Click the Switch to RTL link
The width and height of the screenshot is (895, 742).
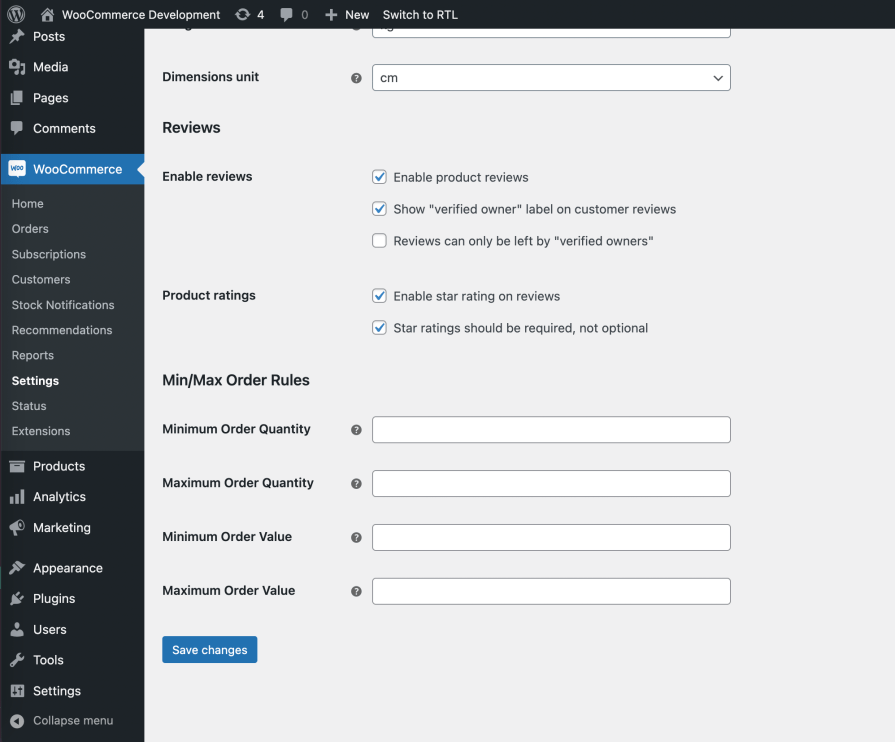coord(420,15)
